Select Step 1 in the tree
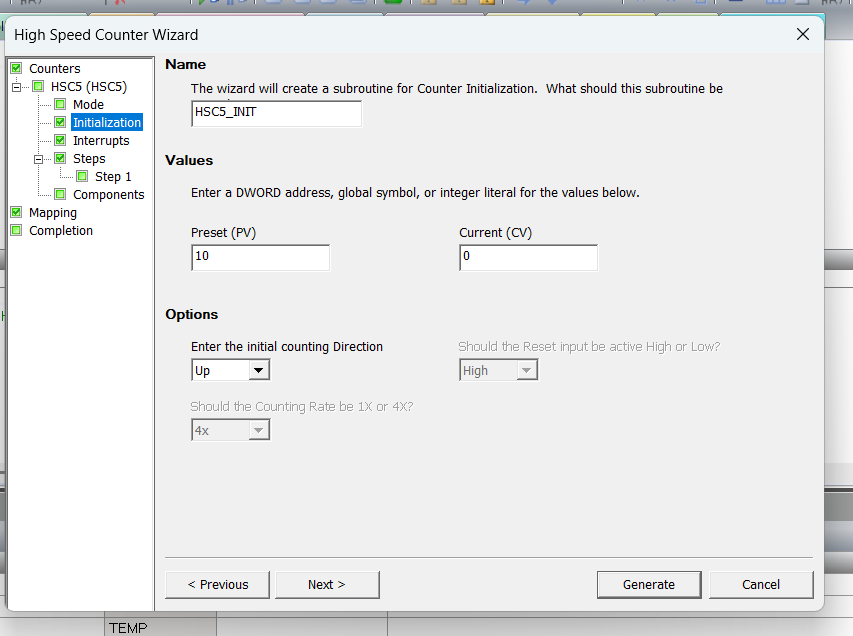Viewport: 853px width, 636px height. click(x=113, y=176)
